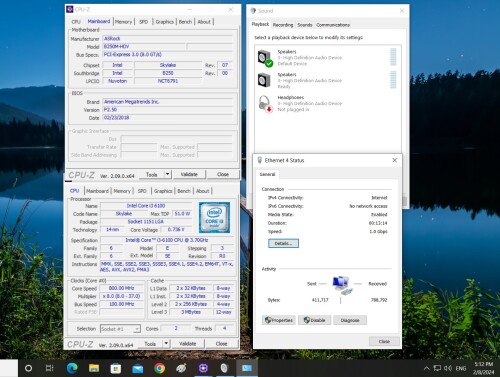Click the American Megatrends Inc. brand field

tap(168, 102)
